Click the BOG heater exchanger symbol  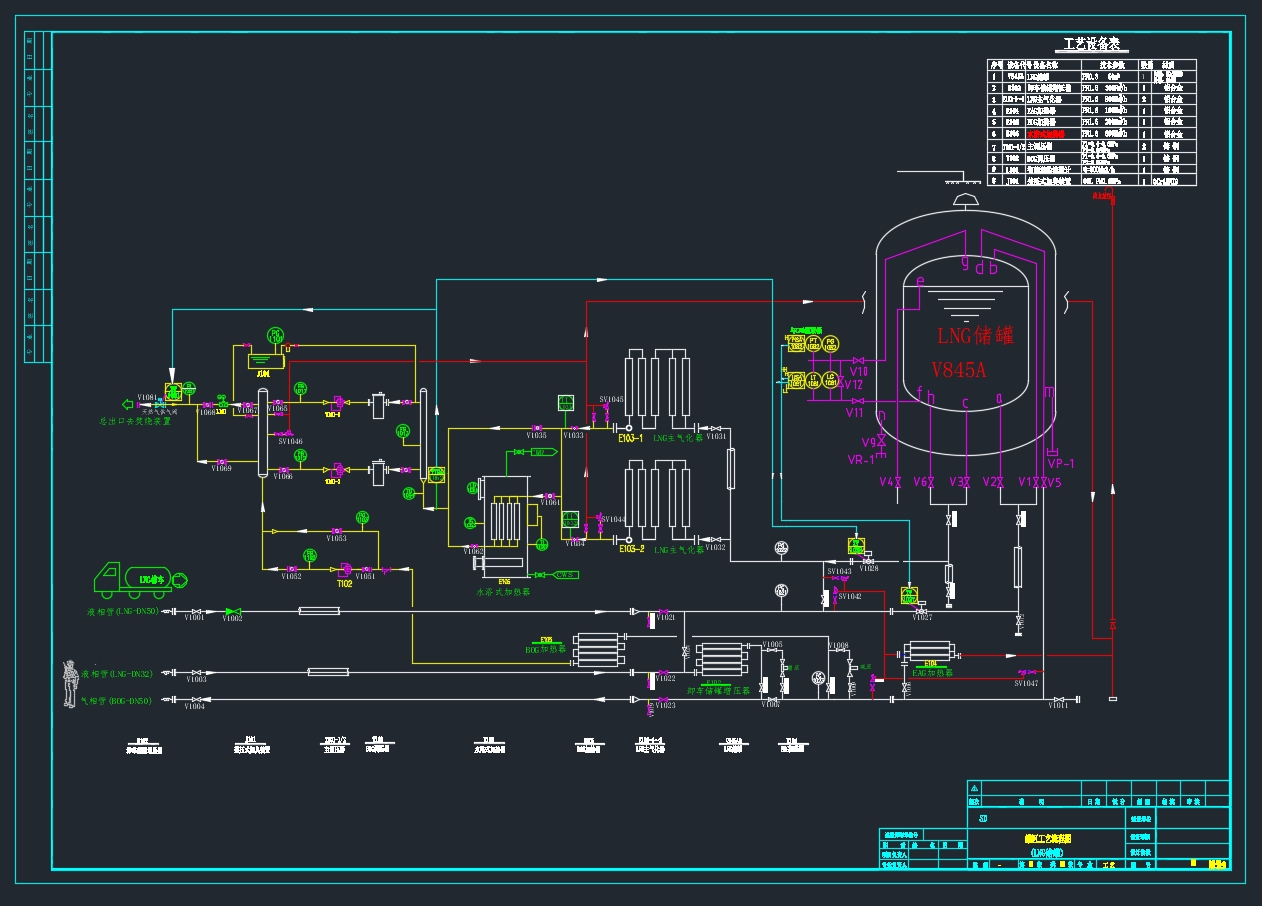coord(597,651)
